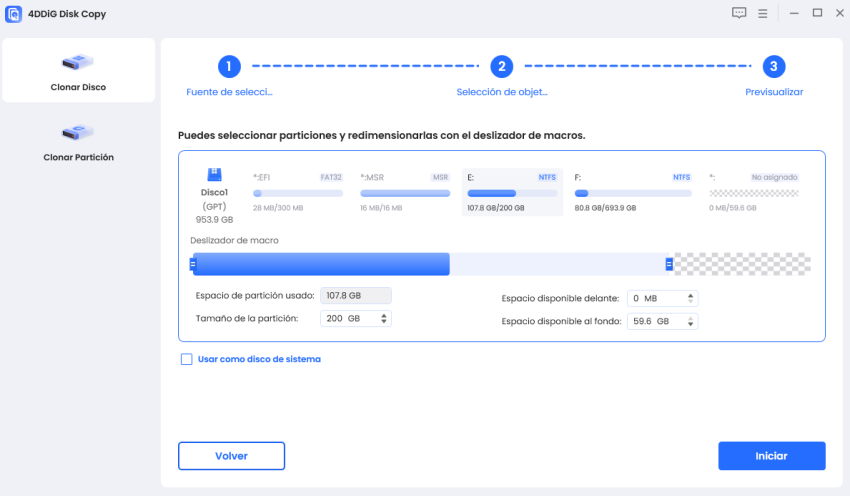Click the Disco1 GPT disk icon
Image resolution: width=850 pixels, height=496 pixels.
click(x=214, y=173)
